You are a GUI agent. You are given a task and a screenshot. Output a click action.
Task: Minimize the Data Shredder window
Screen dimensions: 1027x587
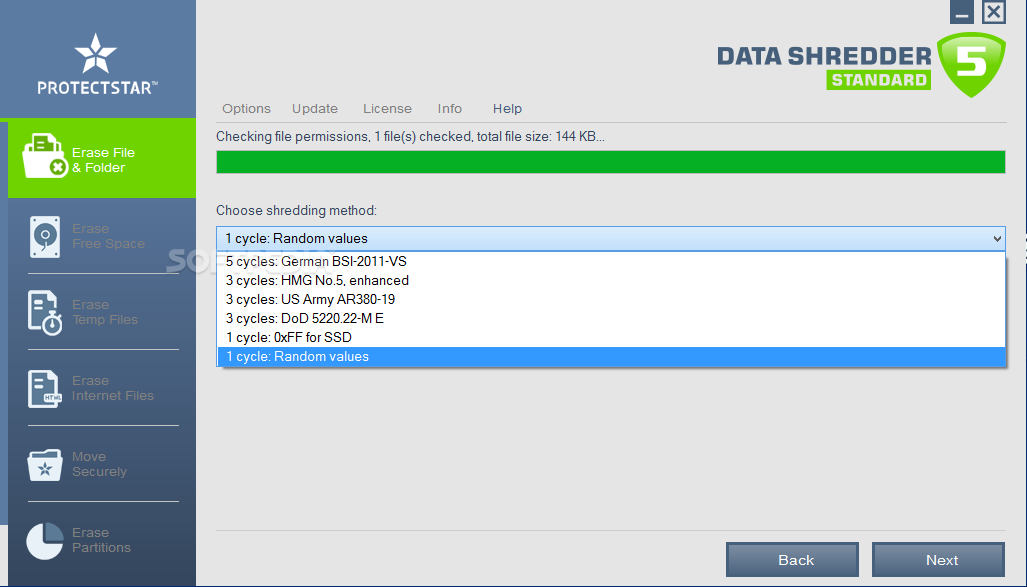click(962, 12)
